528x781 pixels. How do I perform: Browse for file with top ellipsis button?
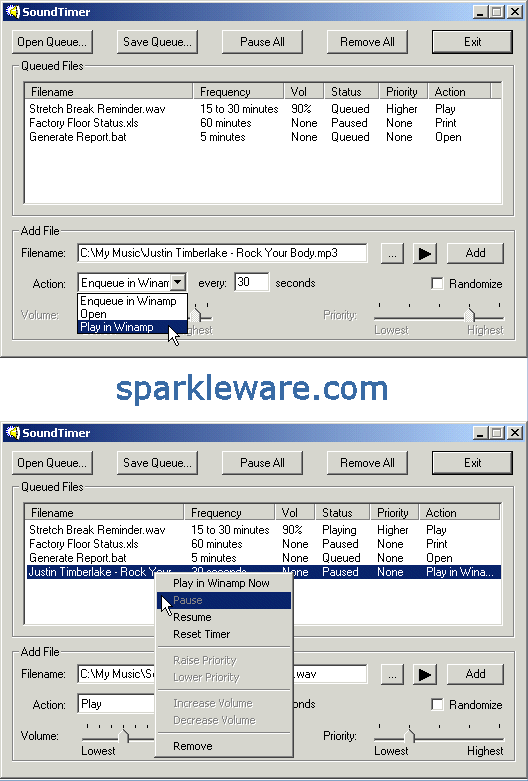click(x=393, y=253)
